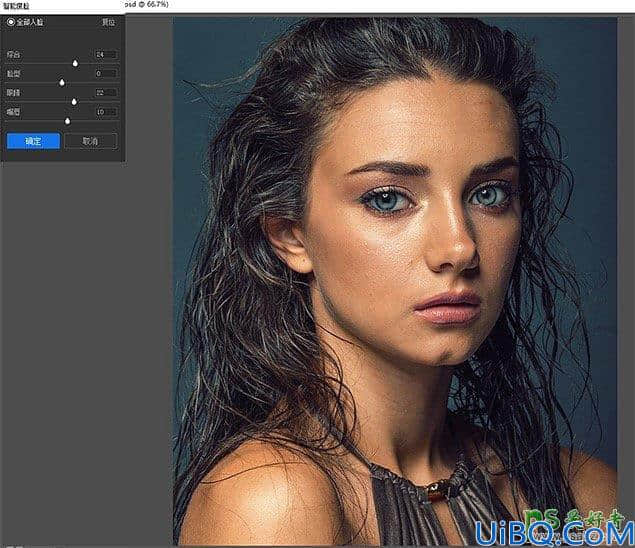Image resolution: width=635 pixels, height=548 pixels.
Task: Click the second slider handle with value 0
Action: tap(62, 83)
